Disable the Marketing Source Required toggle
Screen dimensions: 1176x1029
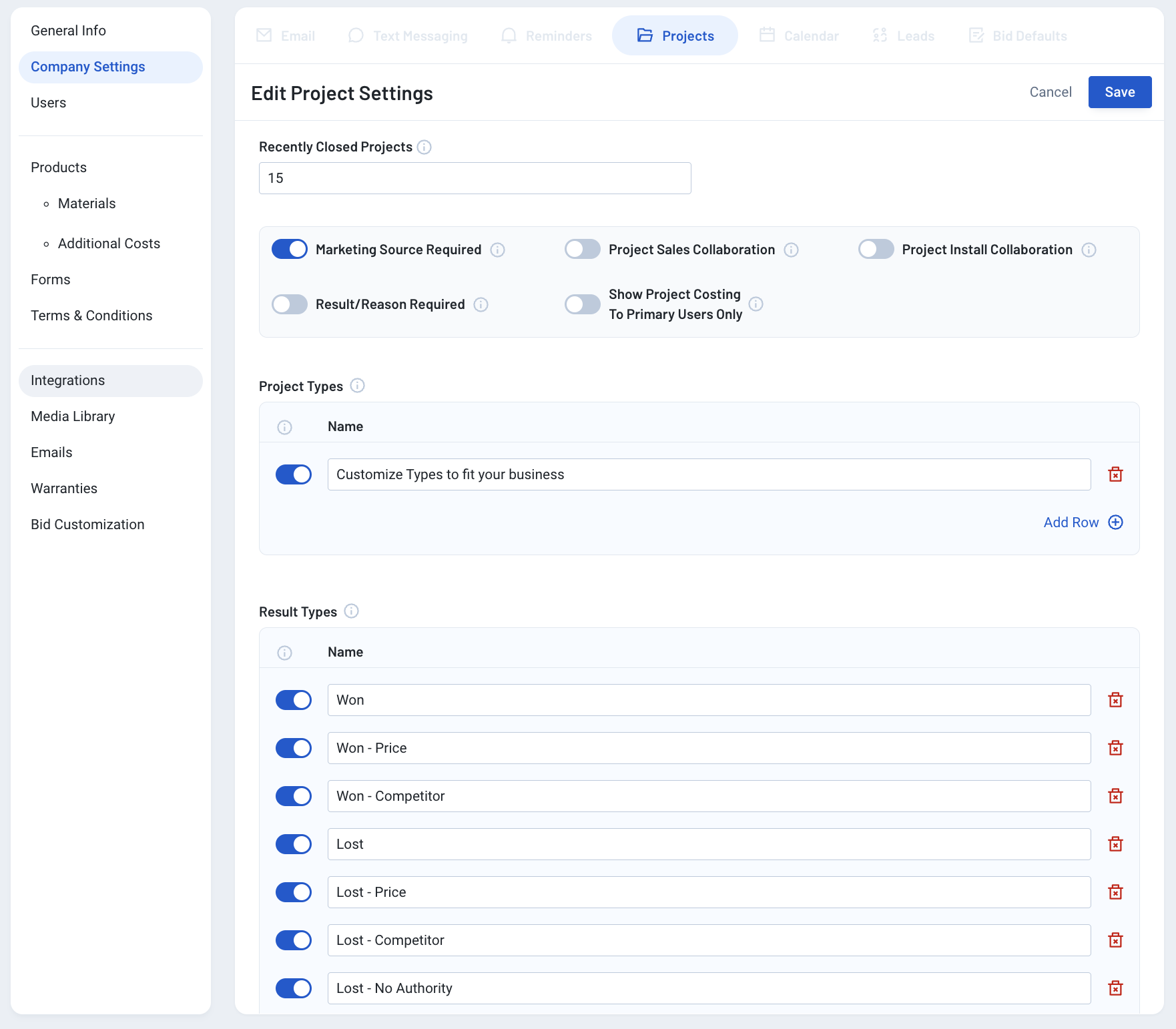[290, 249]
